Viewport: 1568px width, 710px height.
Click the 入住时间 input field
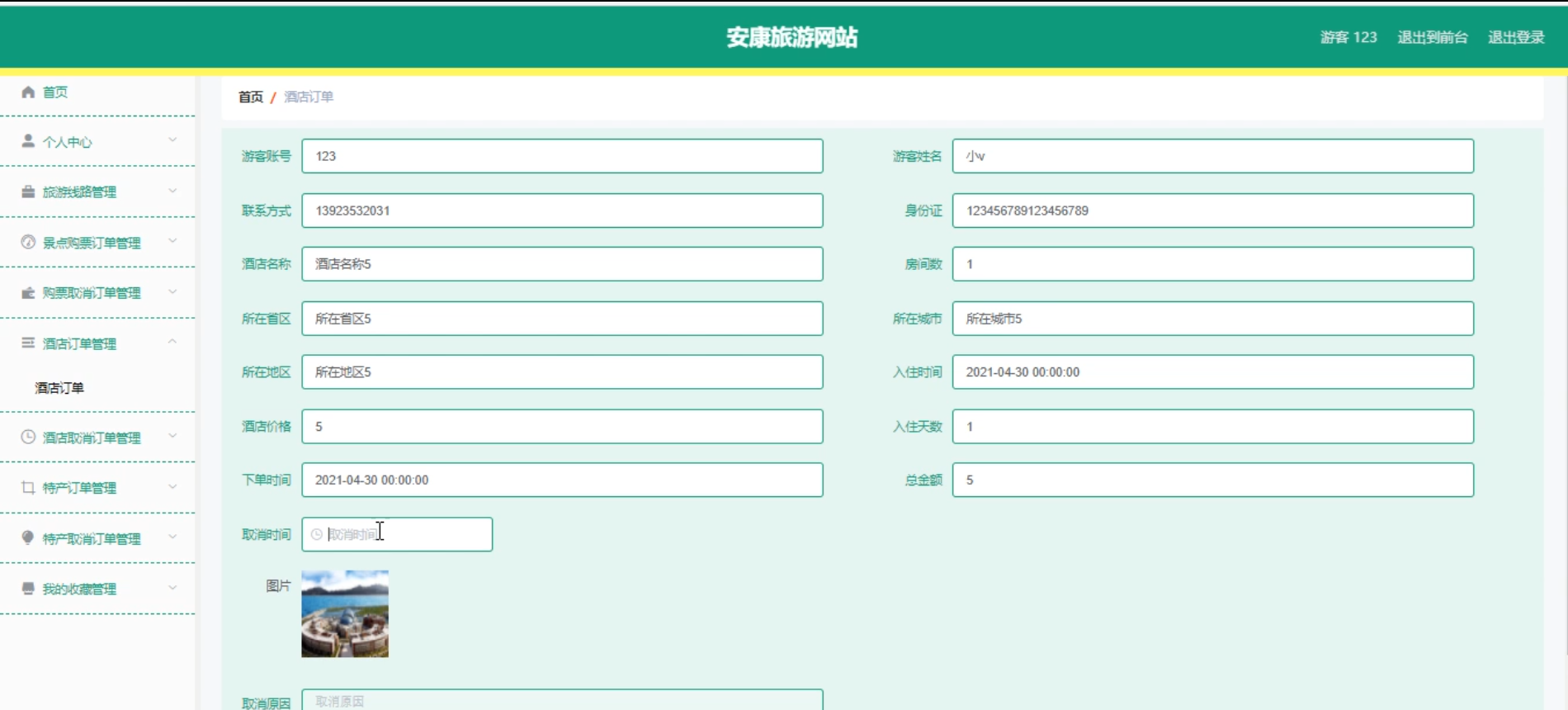[x=1213, y=372]
